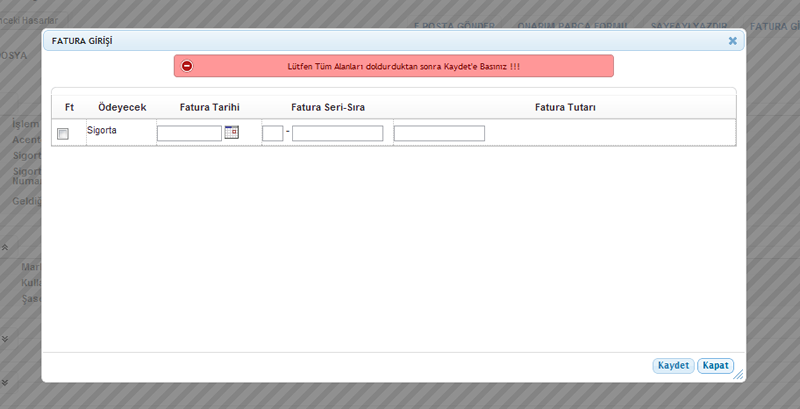Close the Fatura Girişi dialog with X
Viewport: 800px width, 409px height.
pos(732,41)
